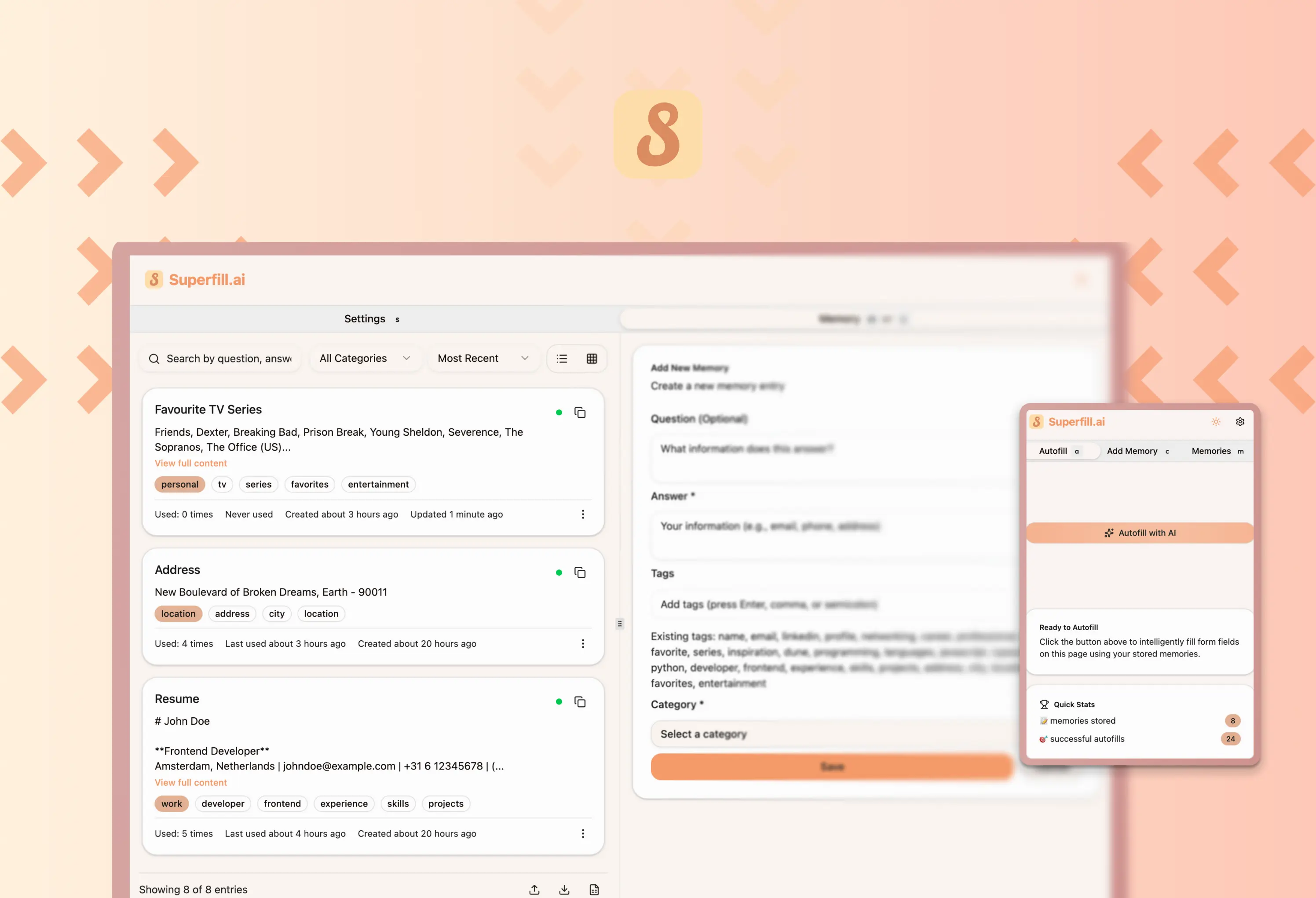
Task: Click the upload/export icon at the bottom
Action: point(534,890)
